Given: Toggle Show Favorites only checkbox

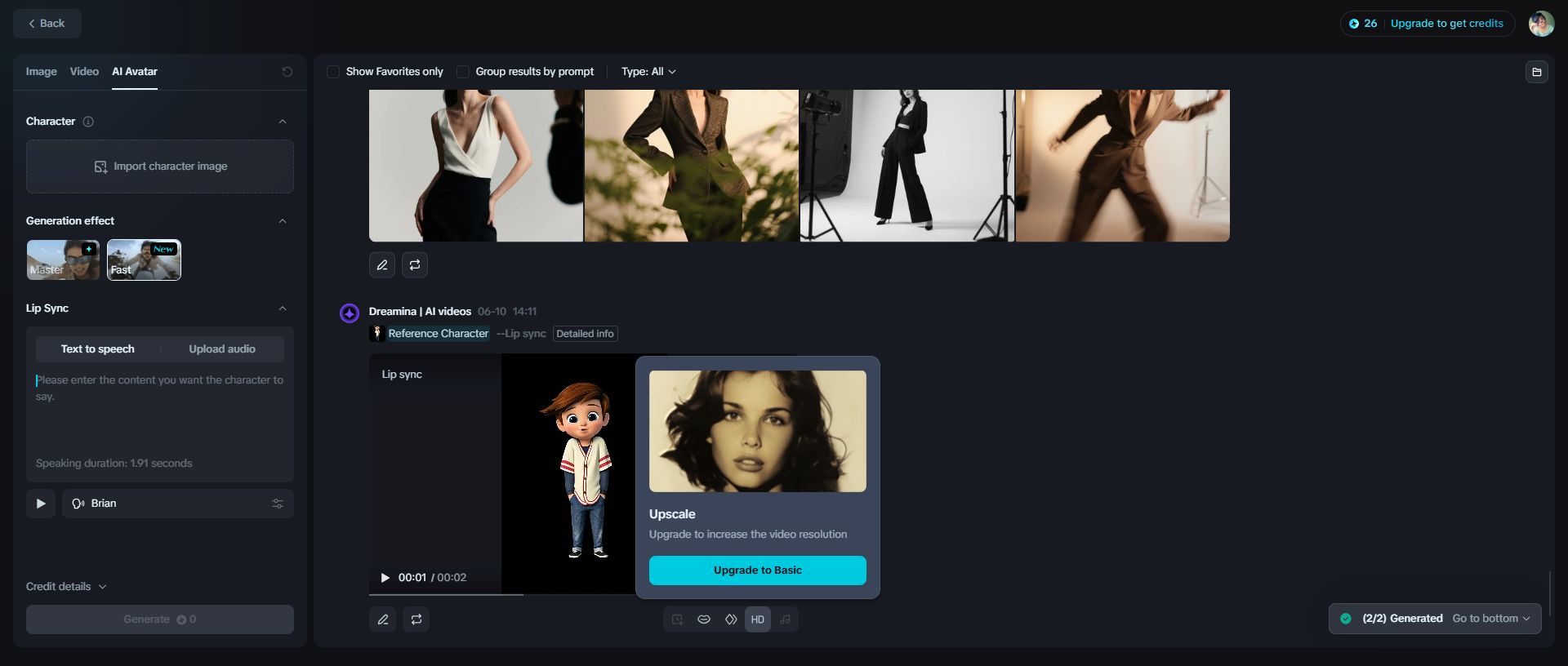Looking at the screenshot, I should pos(333,72).
